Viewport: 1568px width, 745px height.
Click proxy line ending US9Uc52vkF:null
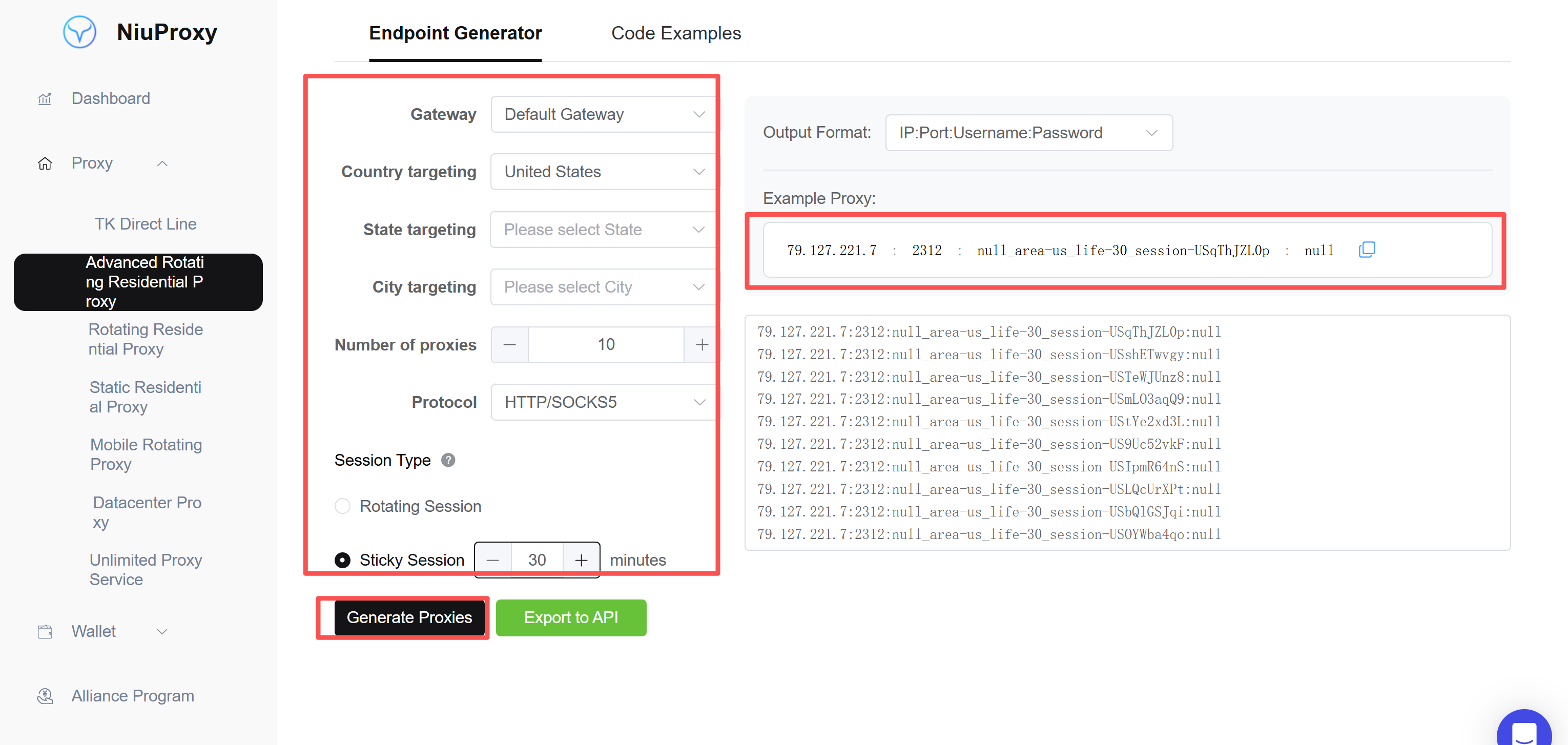click(989, 444)
